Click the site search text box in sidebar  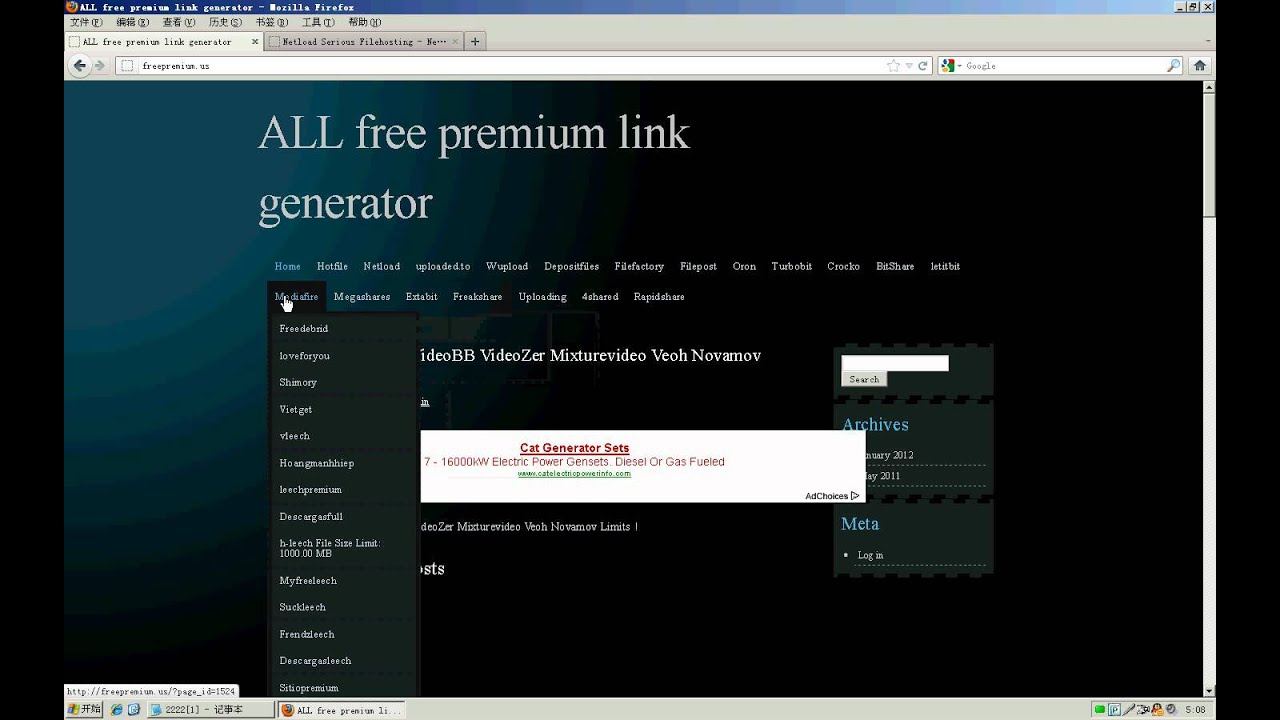coord(895,363)
